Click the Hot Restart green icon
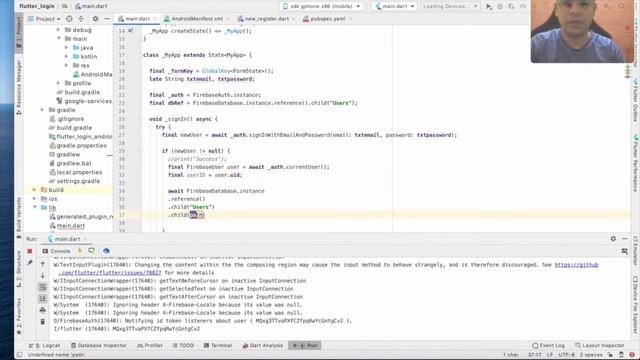Viewport: 640px width, 360px height. (x=91, y=251)
